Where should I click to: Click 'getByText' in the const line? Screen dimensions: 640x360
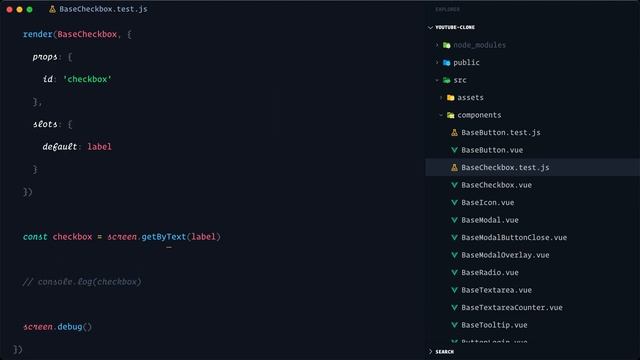pyautogui.click(x=163, y=237)
